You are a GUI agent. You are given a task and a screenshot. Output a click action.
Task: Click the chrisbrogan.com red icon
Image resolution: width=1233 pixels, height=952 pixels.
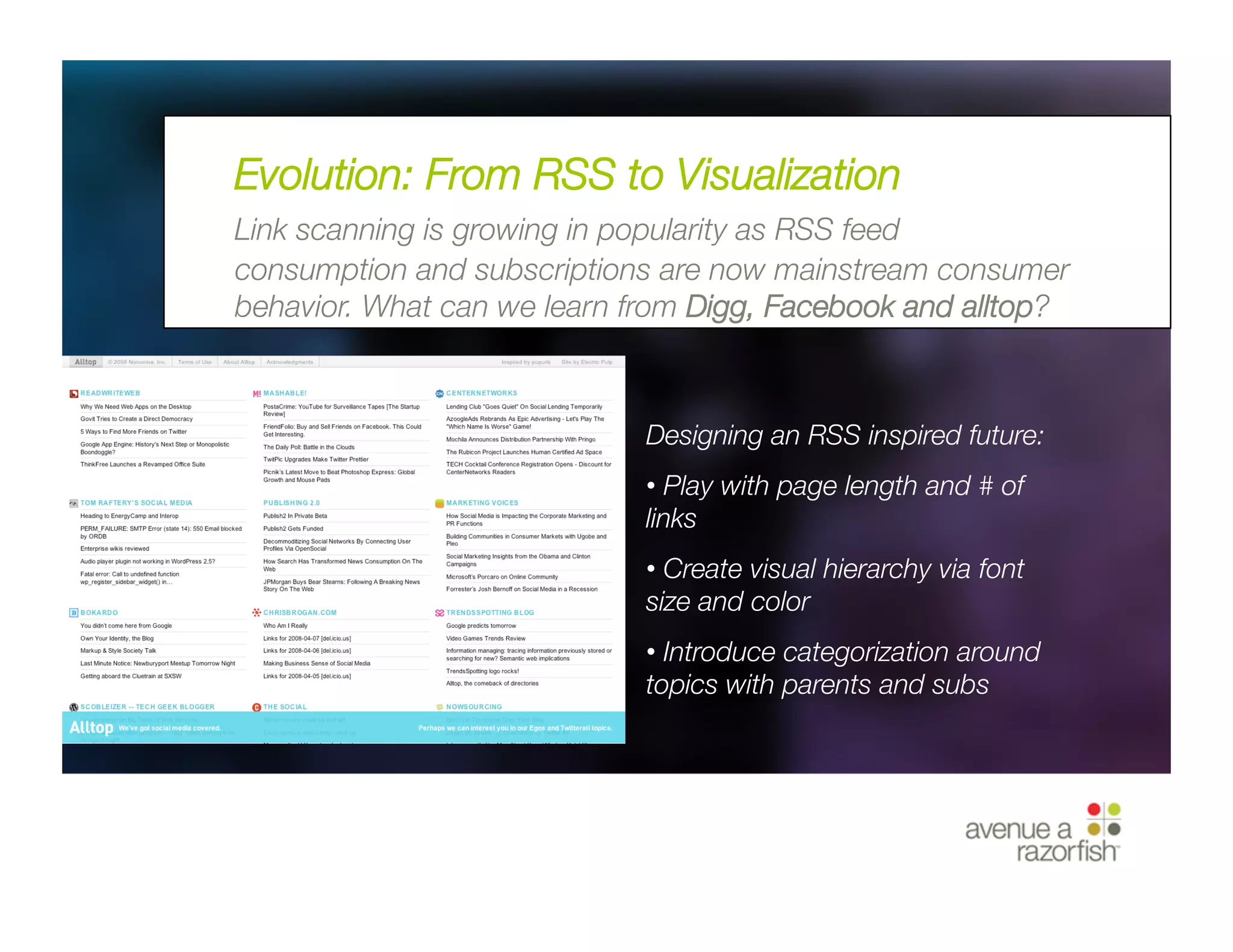(256, 613)
